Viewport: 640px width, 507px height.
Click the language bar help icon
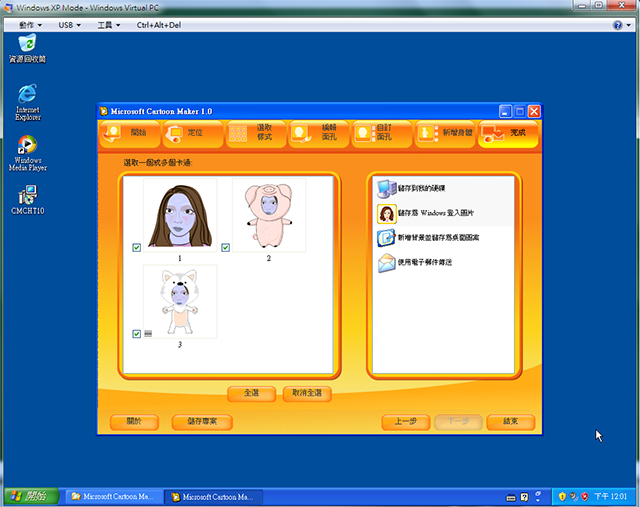(524, 497)
